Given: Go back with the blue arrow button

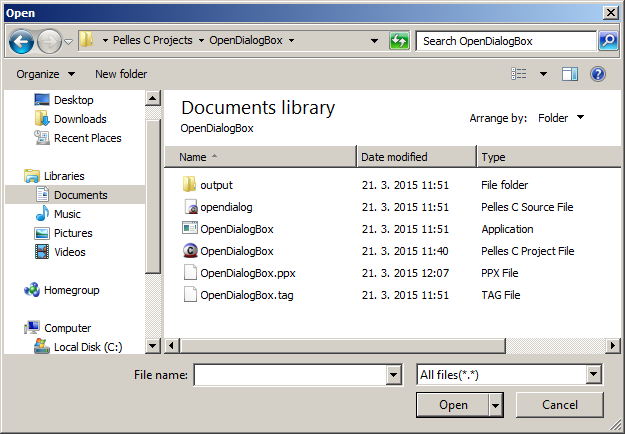Looking at the screenshot, I should (21, 41).
